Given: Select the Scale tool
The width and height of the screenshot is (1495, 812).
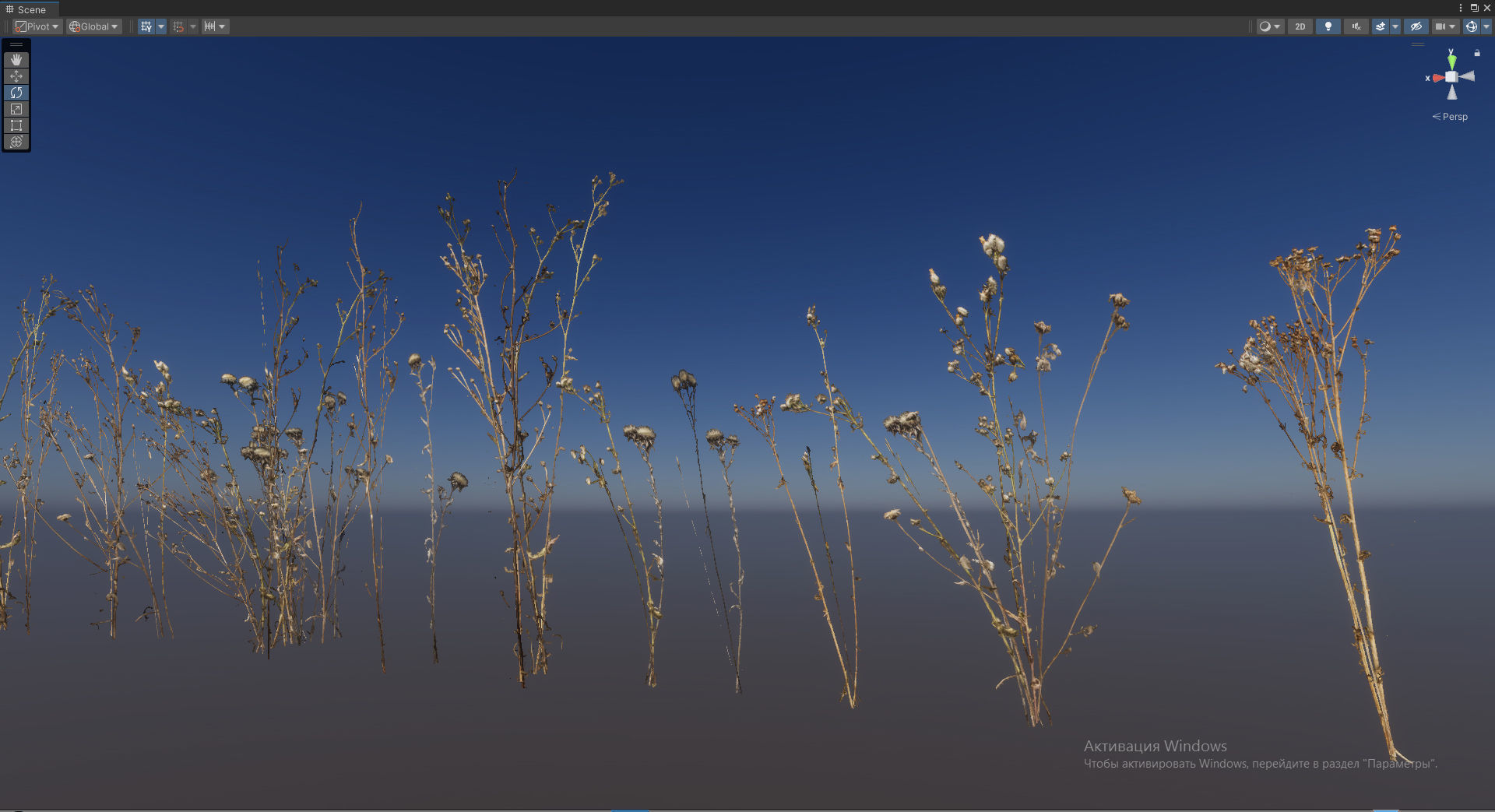Looking at the screenshot, I should click(16, 109).
